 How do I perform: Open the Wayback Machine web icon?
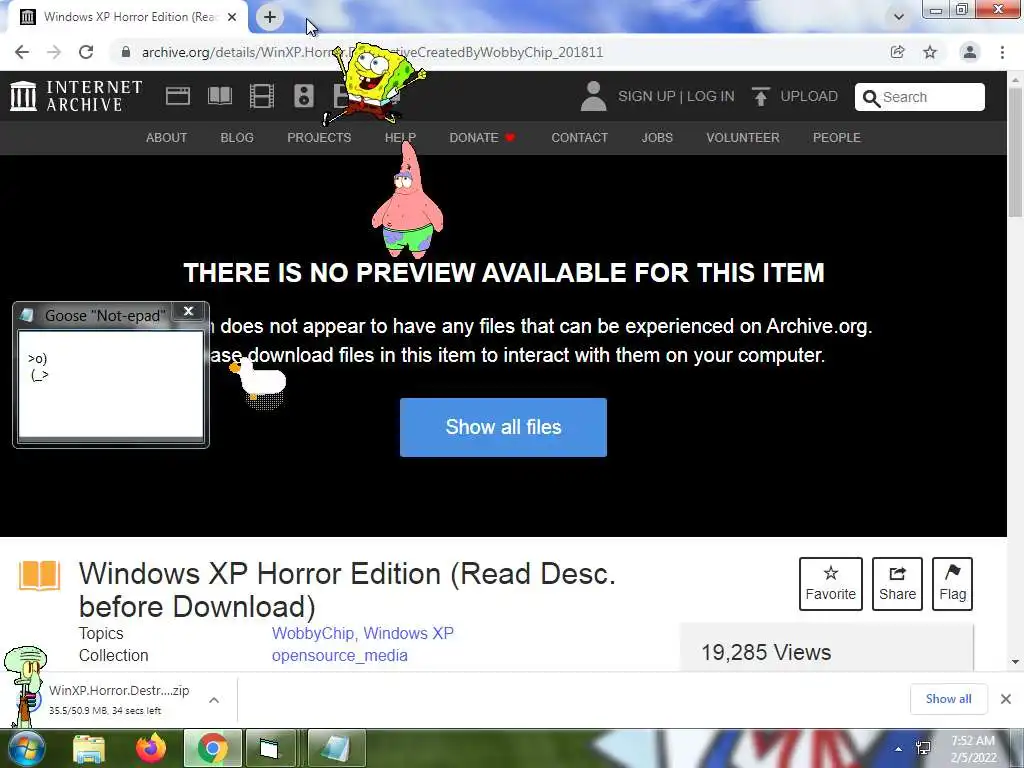click(x=178, y=97)
